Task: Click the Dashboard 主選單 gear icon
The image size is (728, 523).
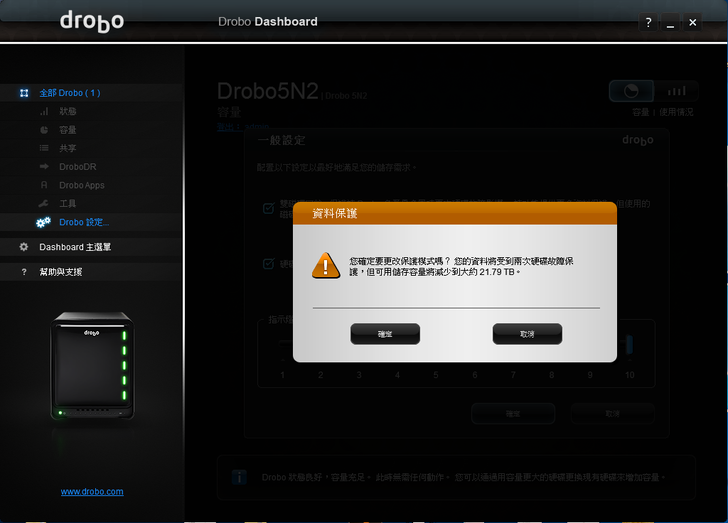Action: [x=24, y=247]
